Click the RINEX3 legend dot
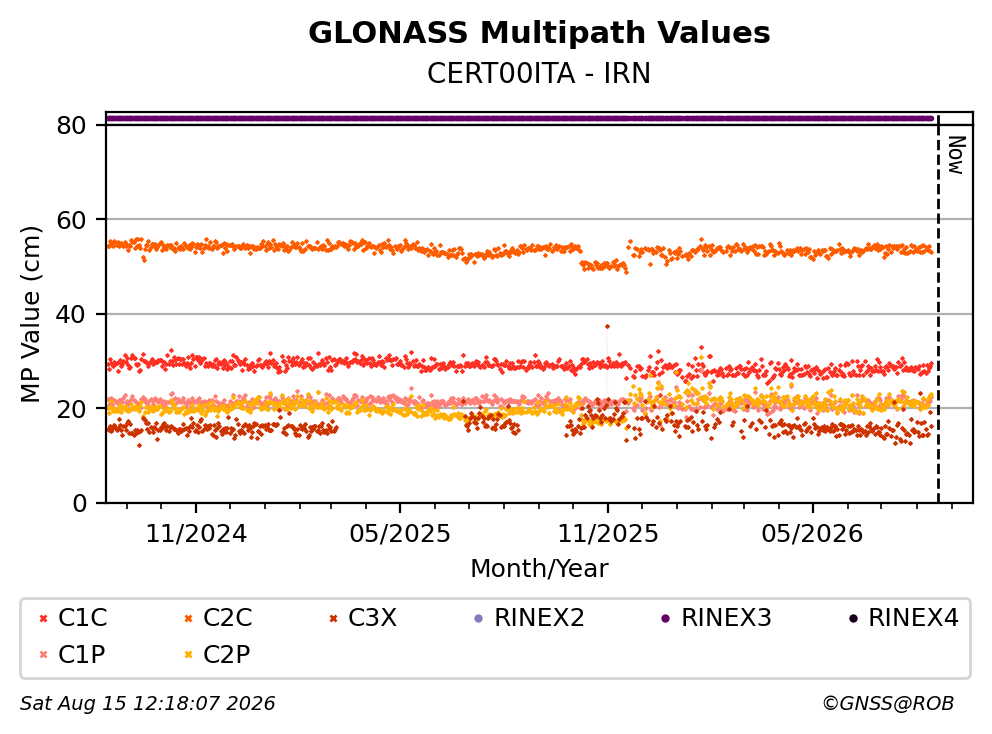 (x=666, y=618)
